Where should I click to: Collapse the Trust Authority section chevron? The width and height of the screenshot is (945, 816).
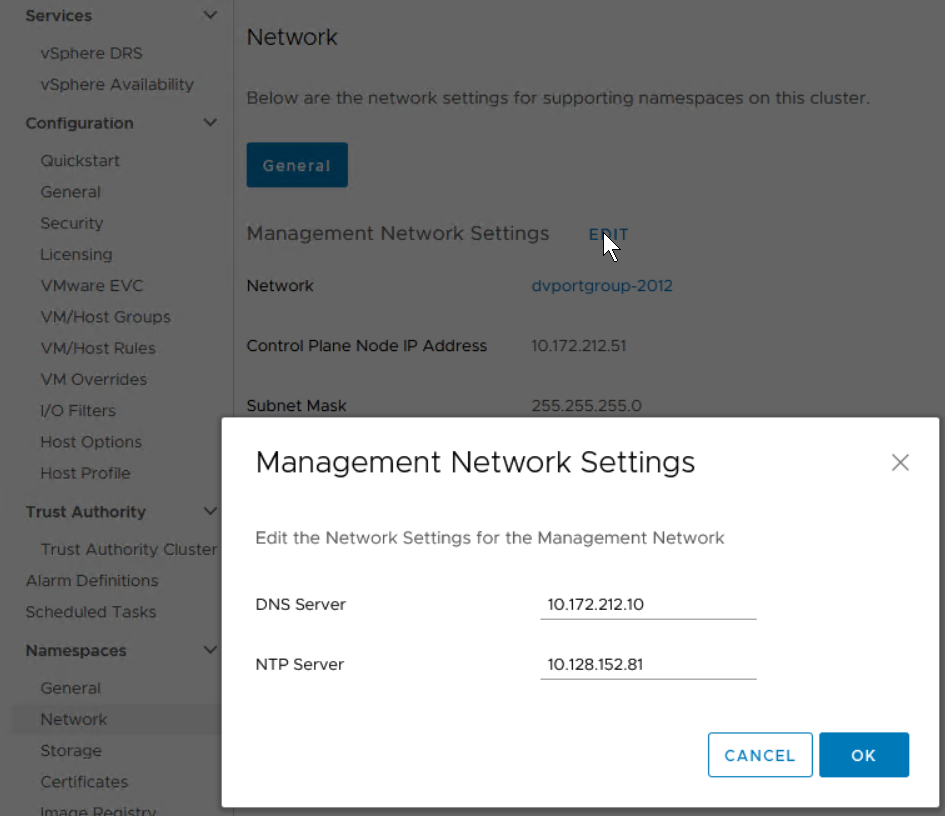(x=210, y=511)
